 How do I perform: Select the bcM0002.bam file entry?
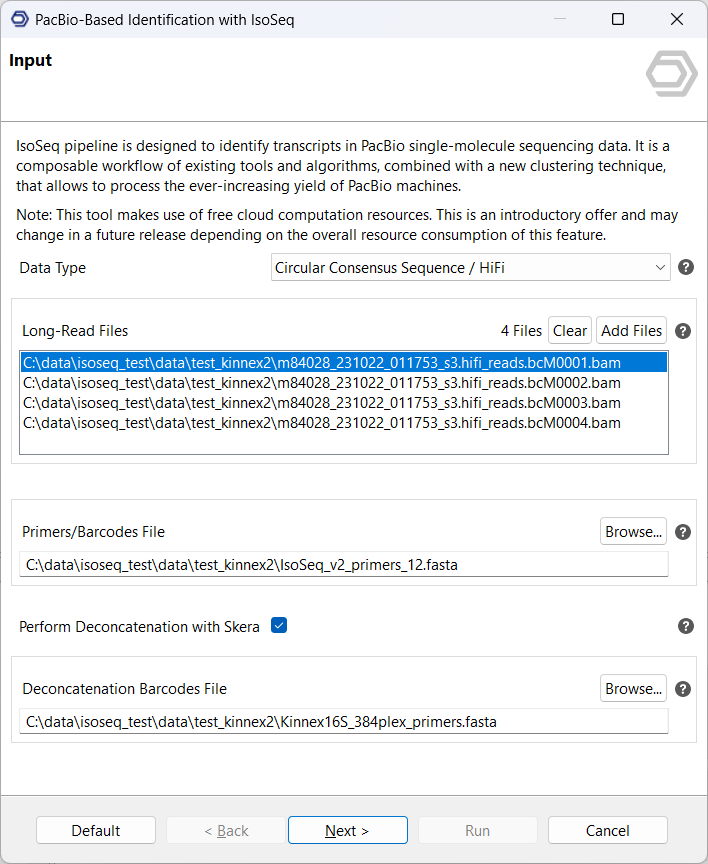point(321,383)
